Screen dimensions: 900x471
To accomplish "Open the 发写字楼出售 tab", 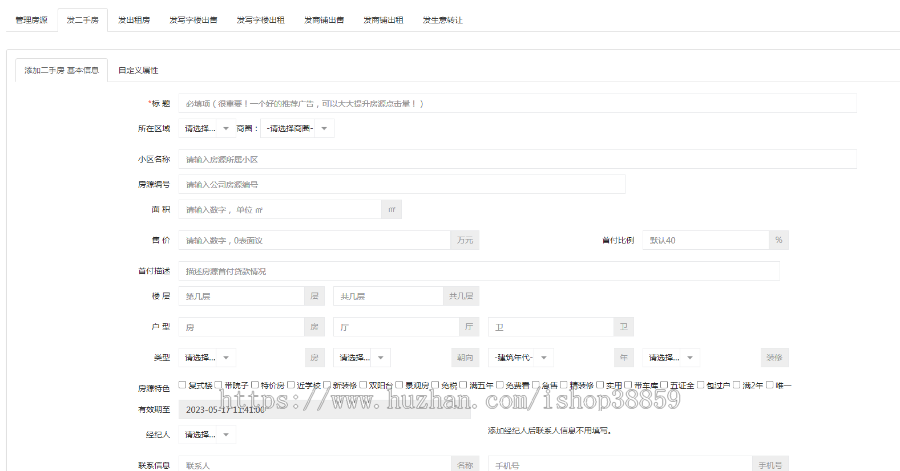I will pyautogui.click(x=193, y=20).
